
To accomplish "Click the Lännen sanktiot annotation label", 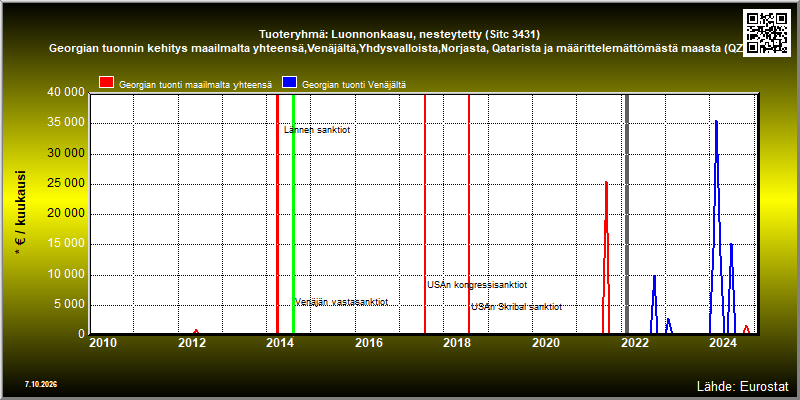I will point(317,130).
